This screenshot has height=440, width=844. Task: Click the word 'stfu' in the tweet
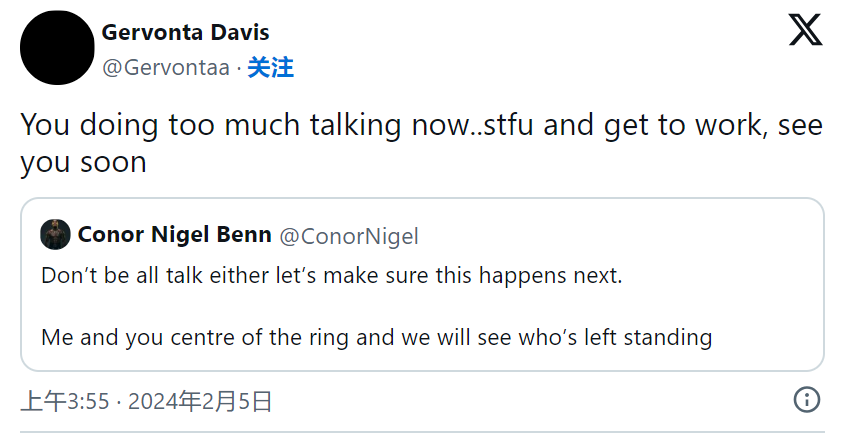tap(508, 125)
